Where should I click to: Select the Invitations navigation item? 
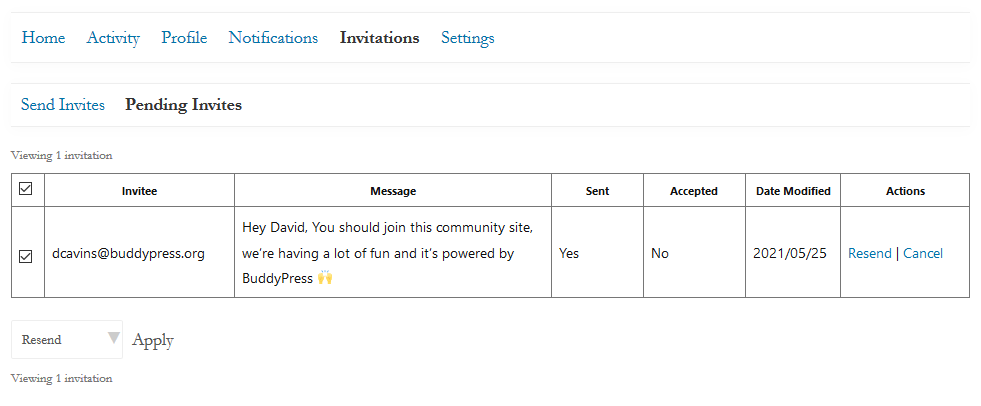[379, 38]
